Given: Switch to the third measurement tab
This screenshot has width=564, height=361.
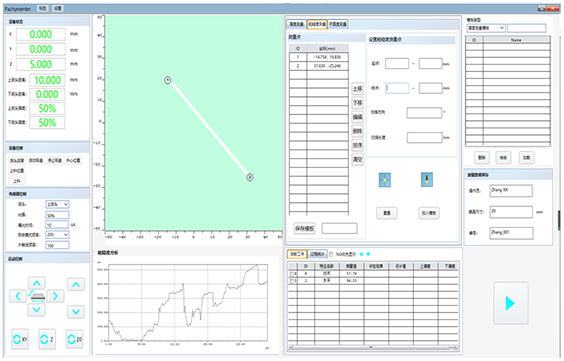Looking at the screenshot, I should (x=338, y=24).
